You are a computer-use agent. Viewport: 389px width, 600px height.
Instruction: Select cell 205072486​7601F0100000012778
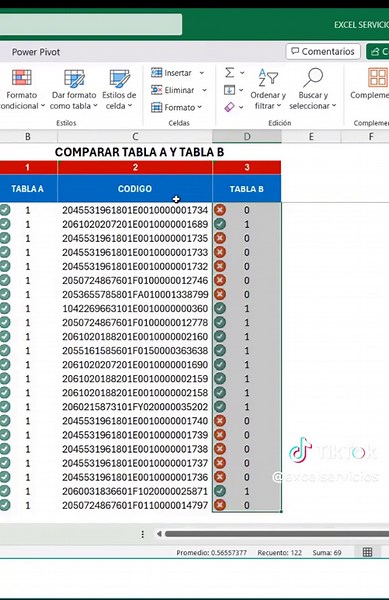135,323
